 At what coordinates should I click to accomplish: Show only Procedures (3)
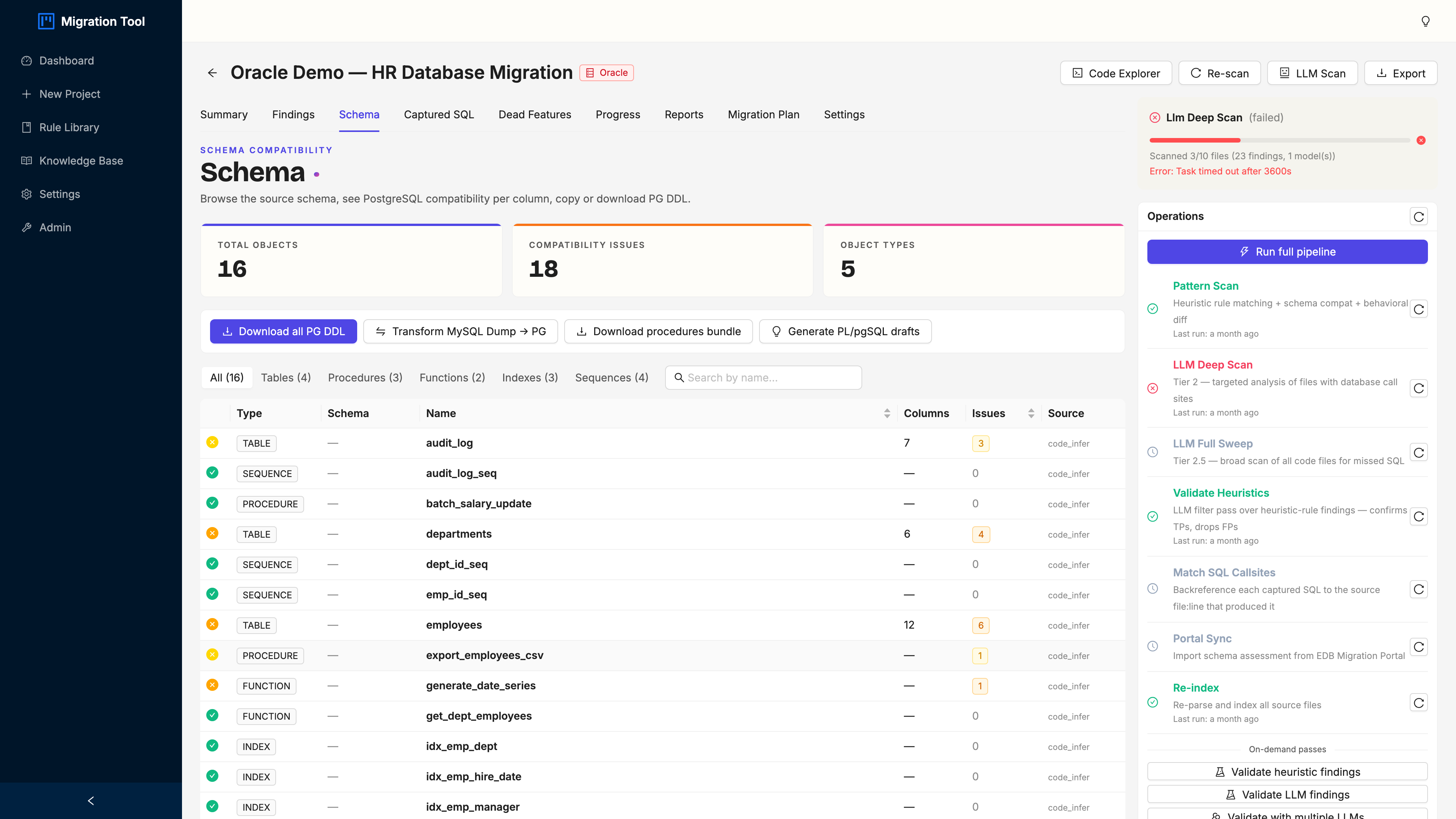[x=365, y=378]
